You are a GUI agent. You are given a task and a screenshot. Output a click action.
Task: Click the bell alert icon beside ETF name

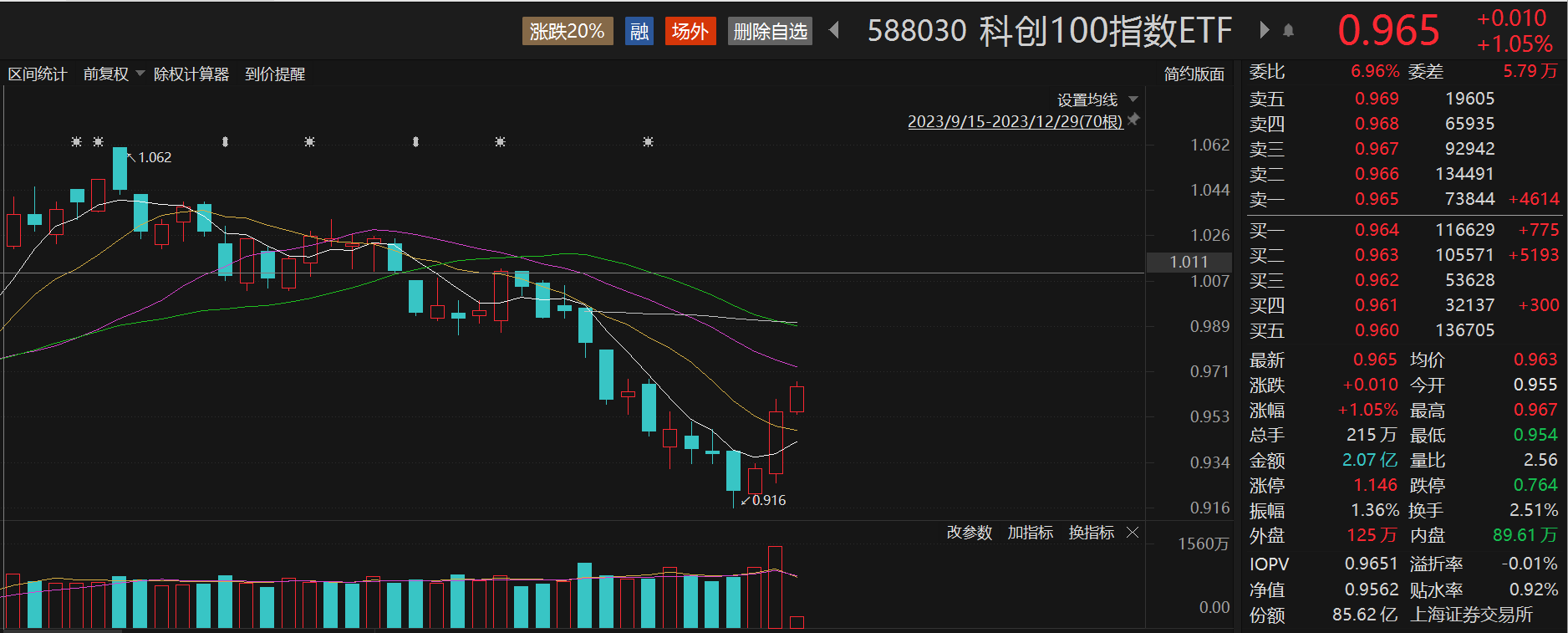coord(1289,31)
